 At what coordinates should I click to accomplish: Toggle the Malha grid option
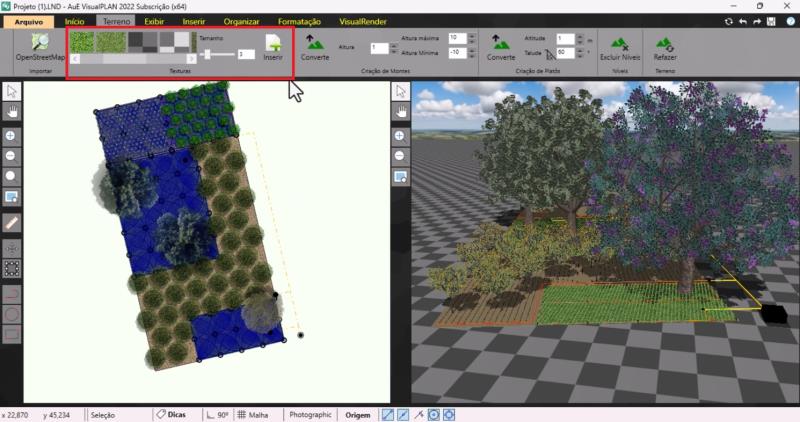tap(254, 414)
